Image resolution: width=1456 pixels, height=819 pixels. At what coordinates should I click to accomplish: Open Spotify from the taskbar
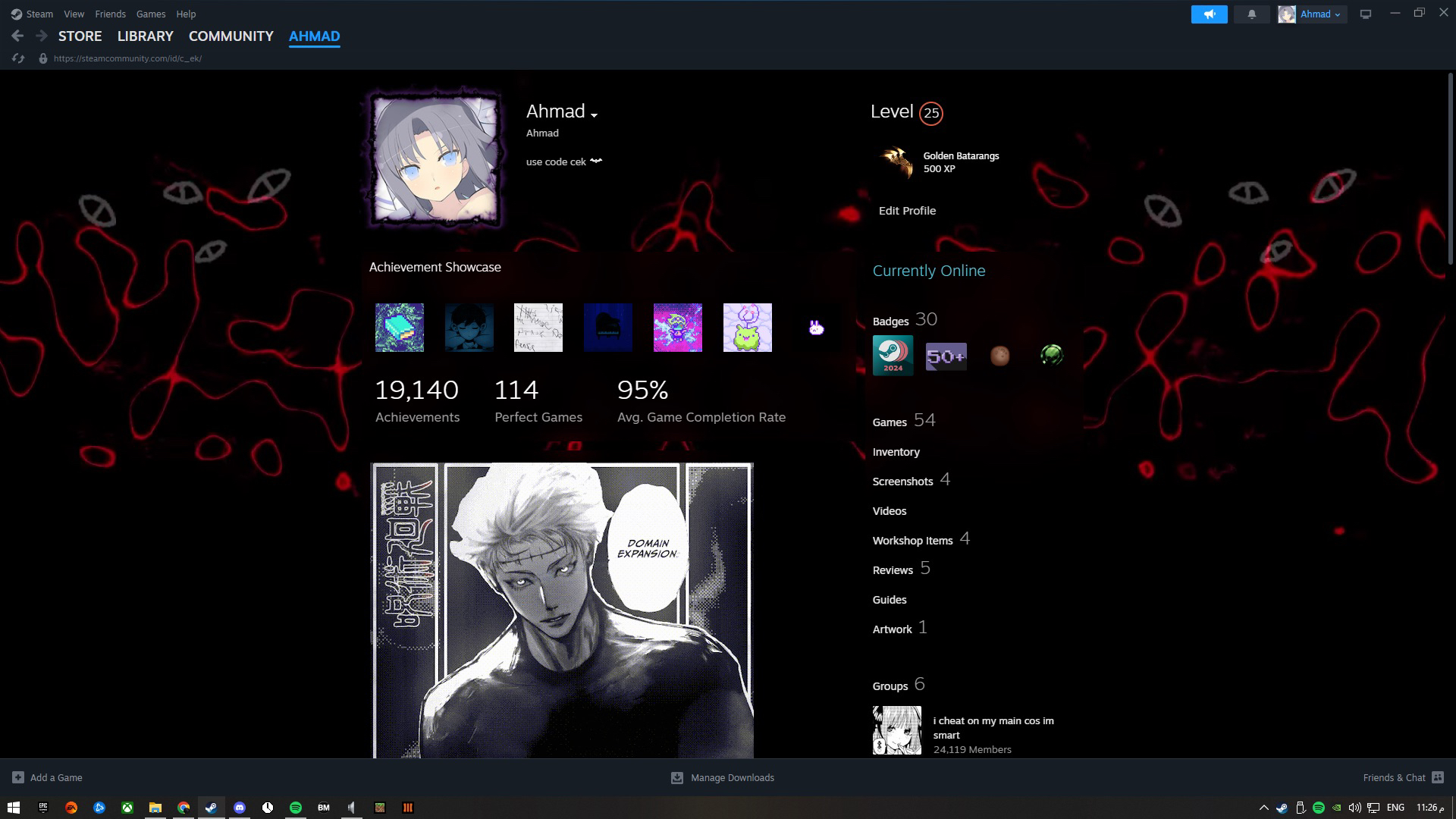296,808
